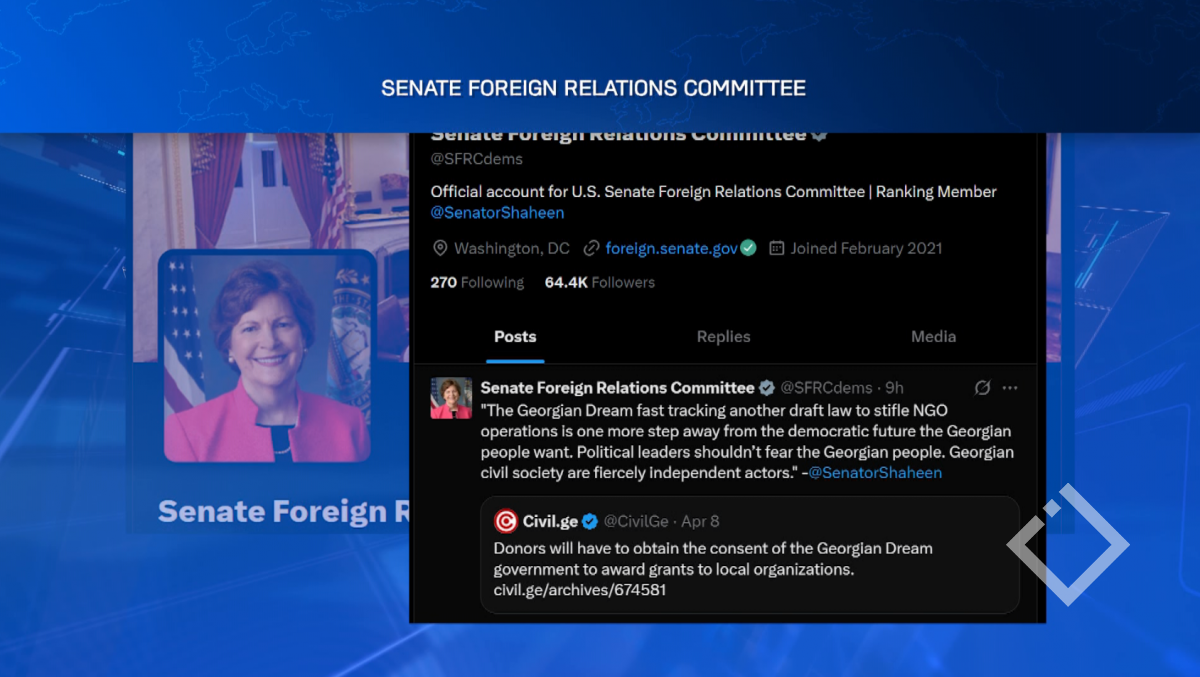Open the three-dot More menu on post
1200x677 pixels.
click(x=1010, y=388)
